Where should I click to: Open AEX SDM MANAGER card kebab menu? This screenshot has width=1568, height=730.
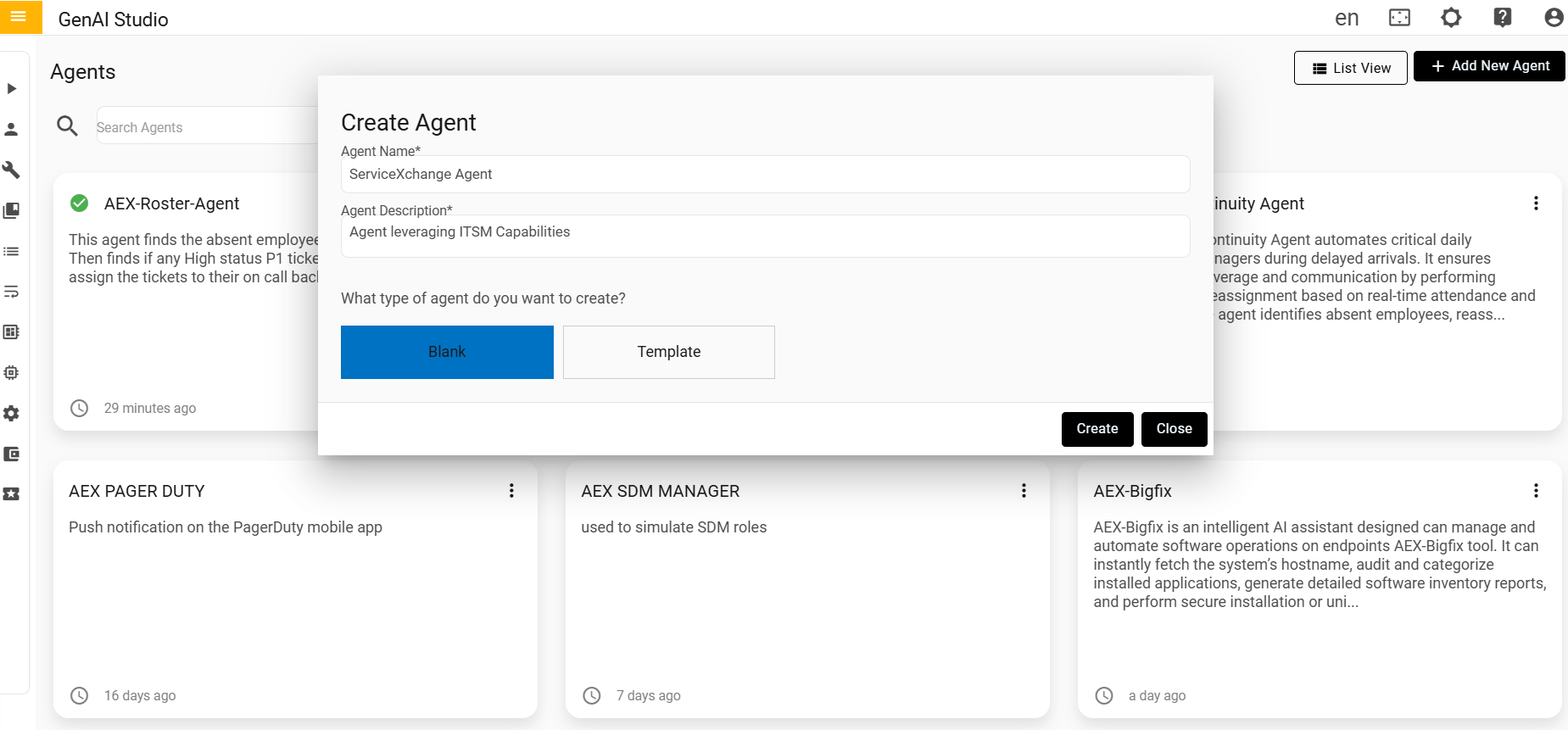pyautogui.click(x=1024, y=491)
